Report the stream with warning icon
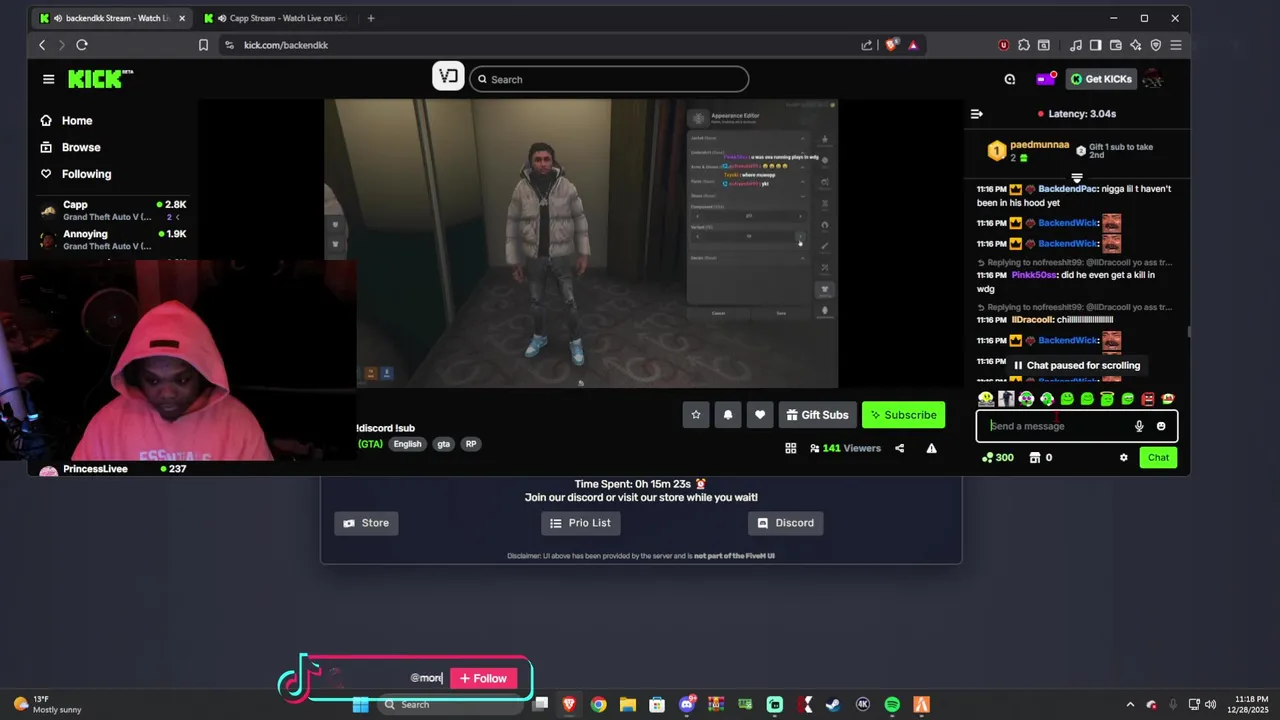 pos(931,448)
